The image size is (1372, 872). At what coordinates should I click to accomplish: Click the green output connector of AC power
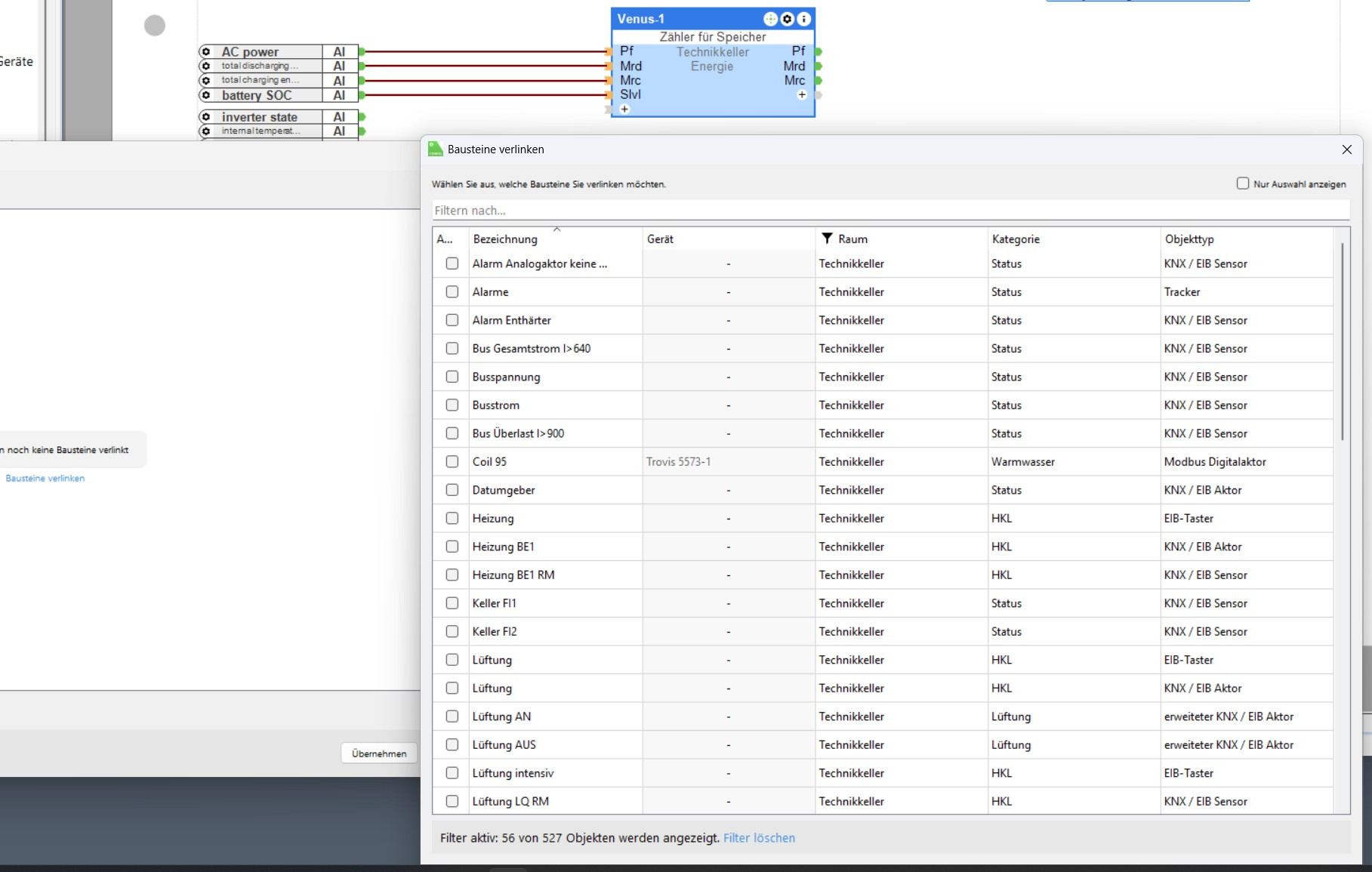pyautogui.click(x=362, y=51)
